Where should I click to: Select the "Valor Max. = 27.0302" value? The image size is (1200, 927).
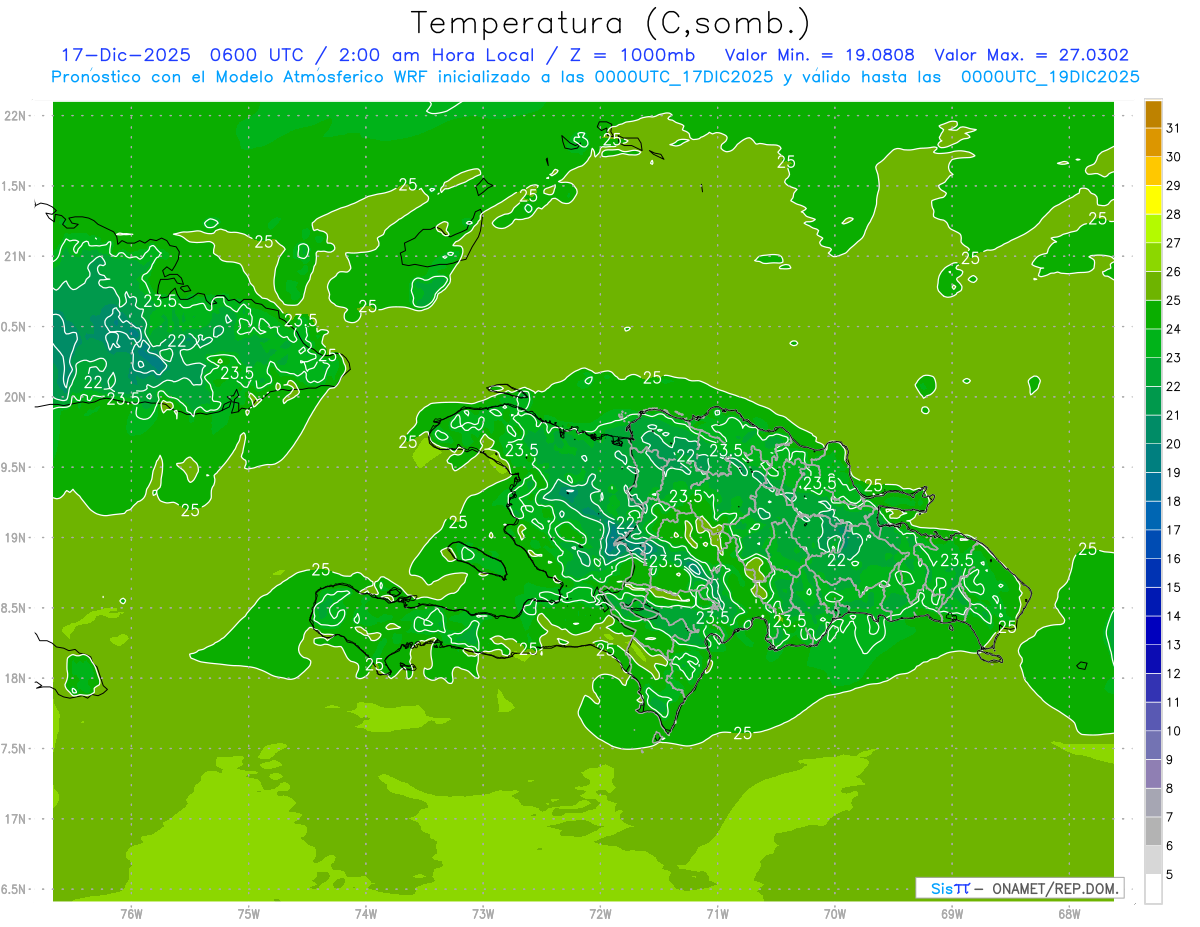1031,55
